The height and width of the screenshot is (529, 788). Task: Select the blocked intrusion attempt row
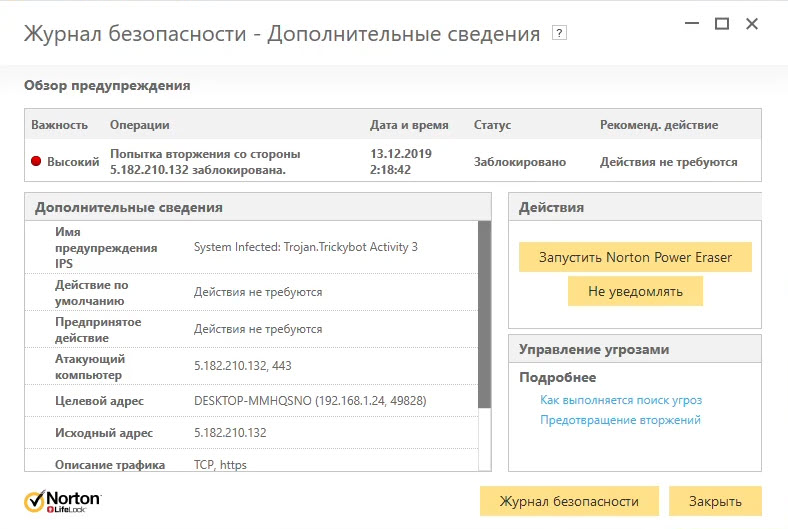coord(392,162)
